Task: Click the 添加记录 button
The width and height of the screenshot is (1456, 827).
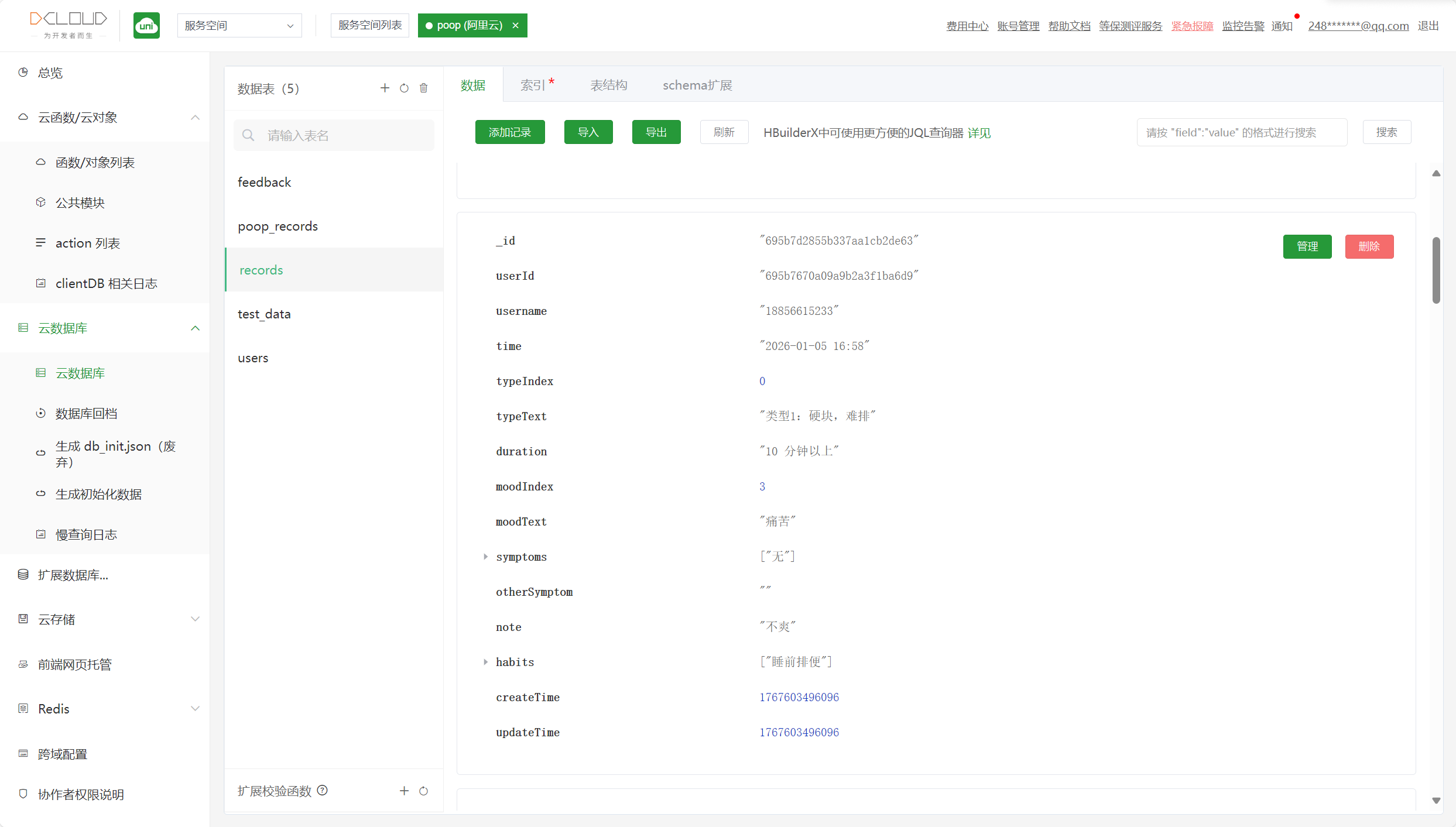Action: [x=509, y=132]
